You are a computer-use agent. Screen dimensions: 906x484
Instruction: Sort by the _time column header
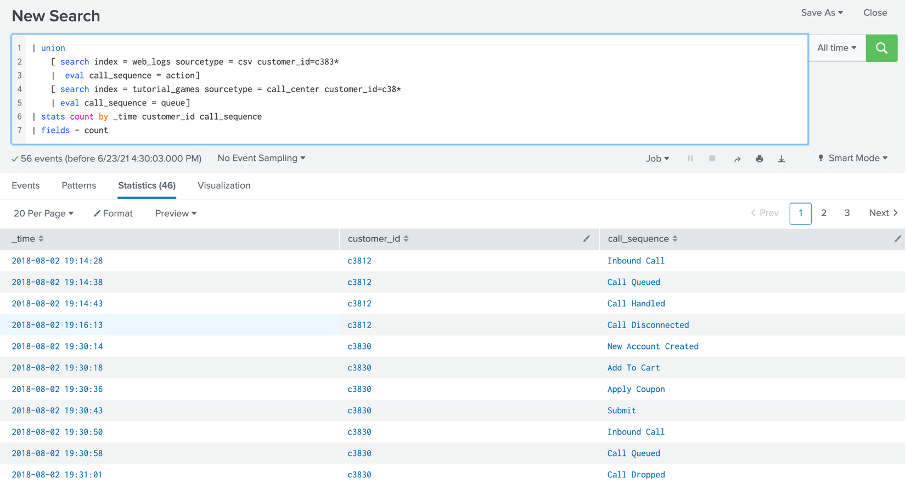coord(28,239)
